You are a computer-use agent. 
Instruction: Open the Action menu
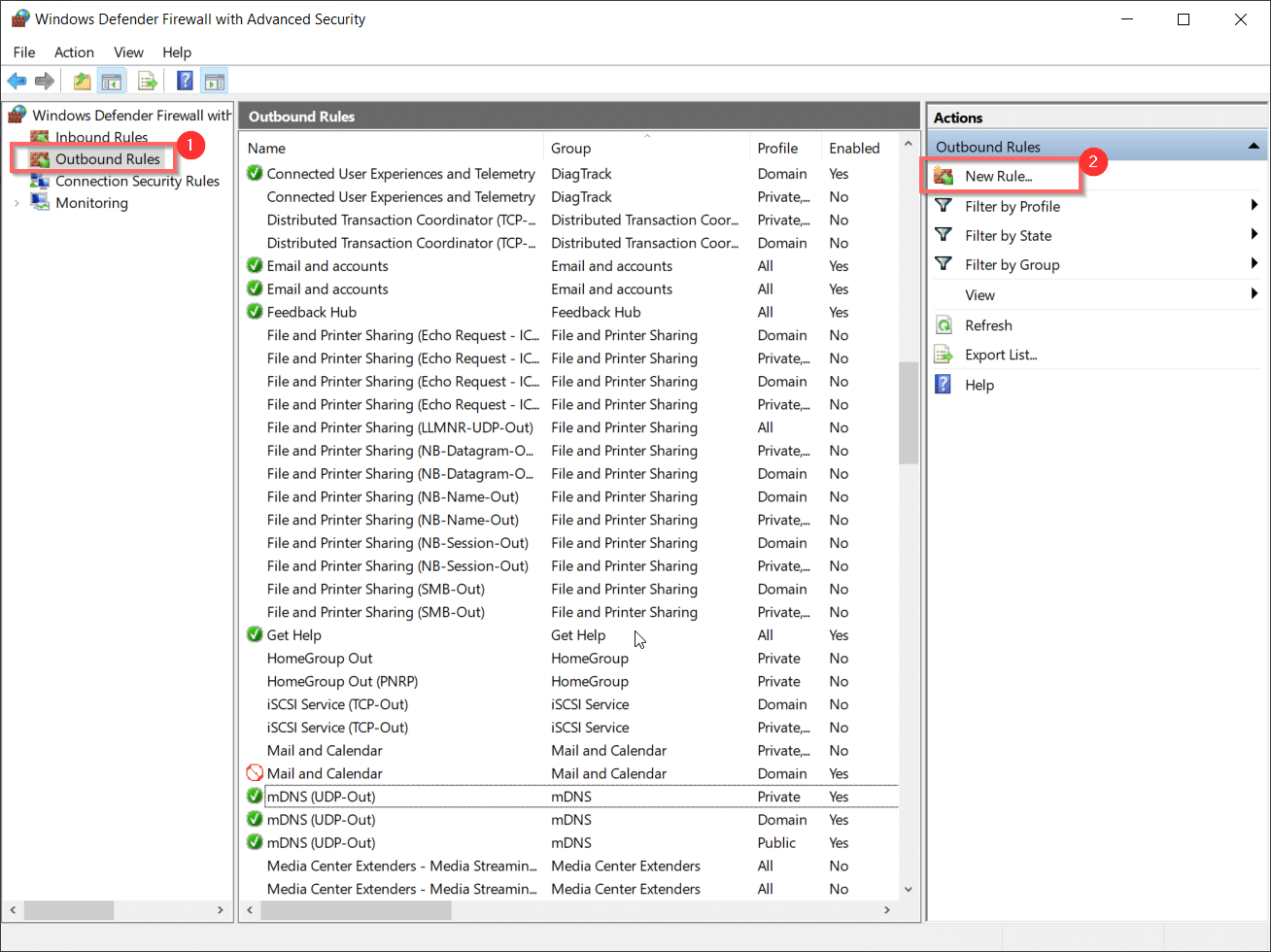click(74, 52)
